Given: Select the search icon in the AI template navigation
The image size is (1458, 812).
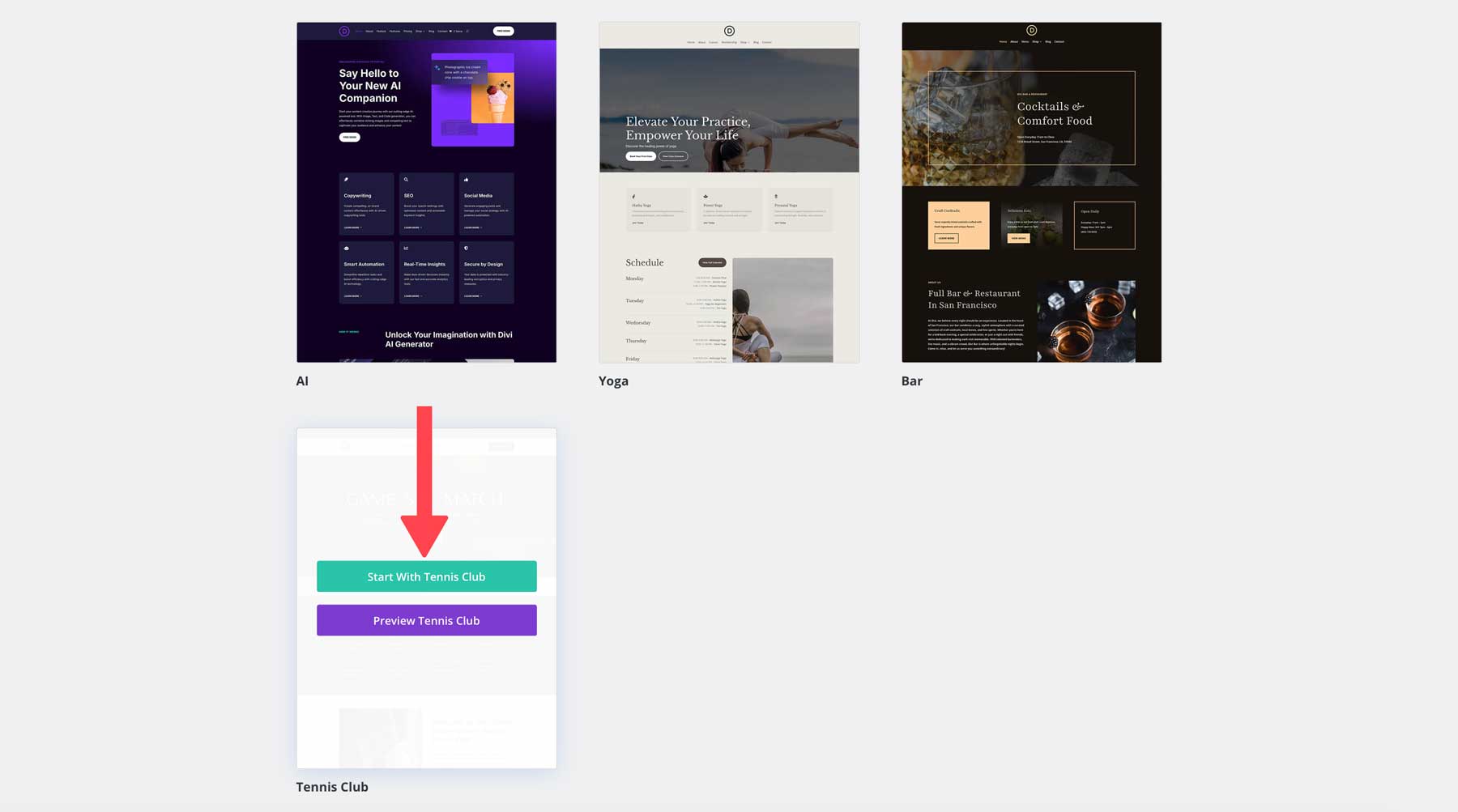Looking at the screenshot, I should point(467,31).
